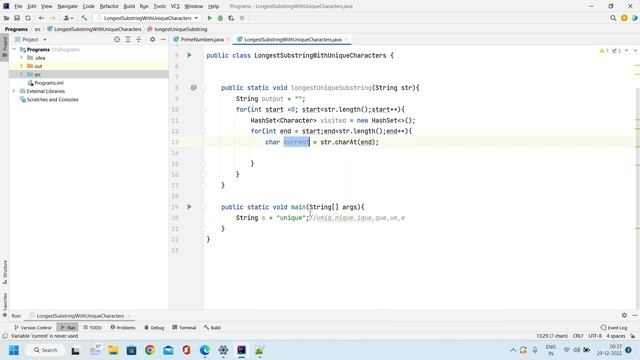The image size is (640, 360).
Task: Open the Version Control tool window
Action: pyautogui.click(x=33, y=327)
